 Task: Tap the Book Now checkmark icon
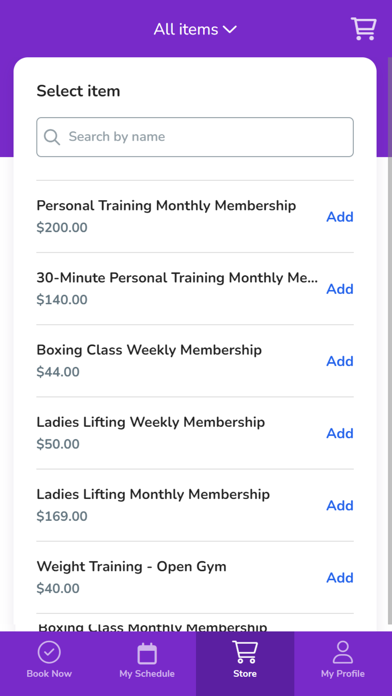click(49, 652)
